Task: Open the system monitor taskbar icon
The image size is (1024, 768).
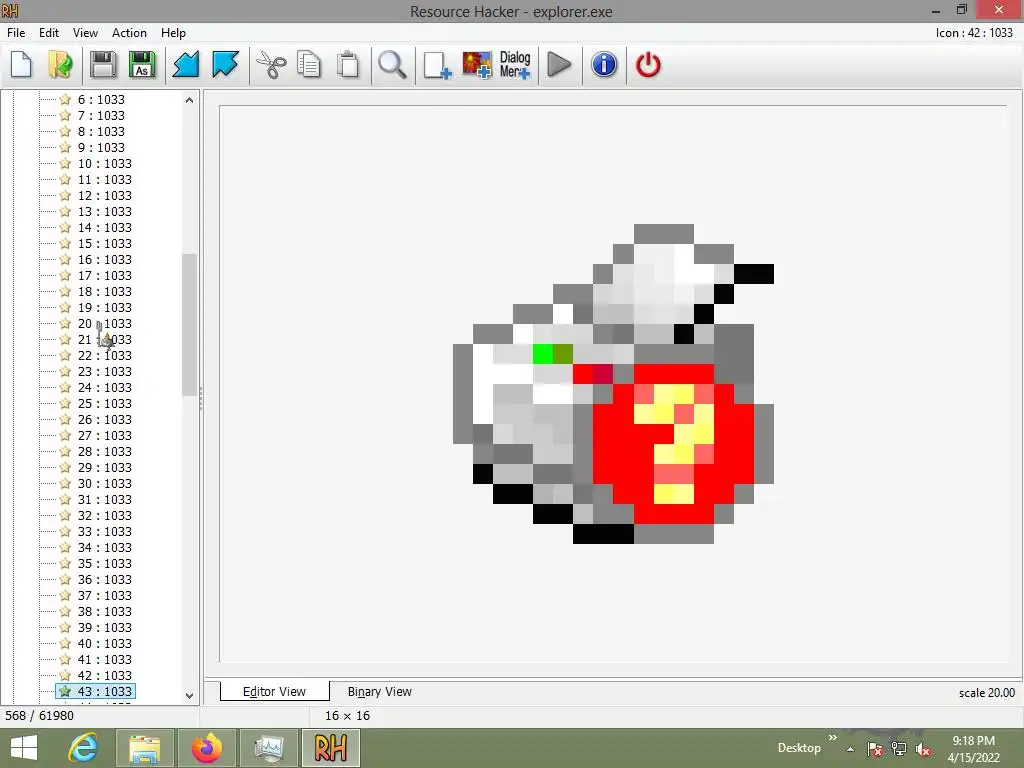Action: (268, 748)
